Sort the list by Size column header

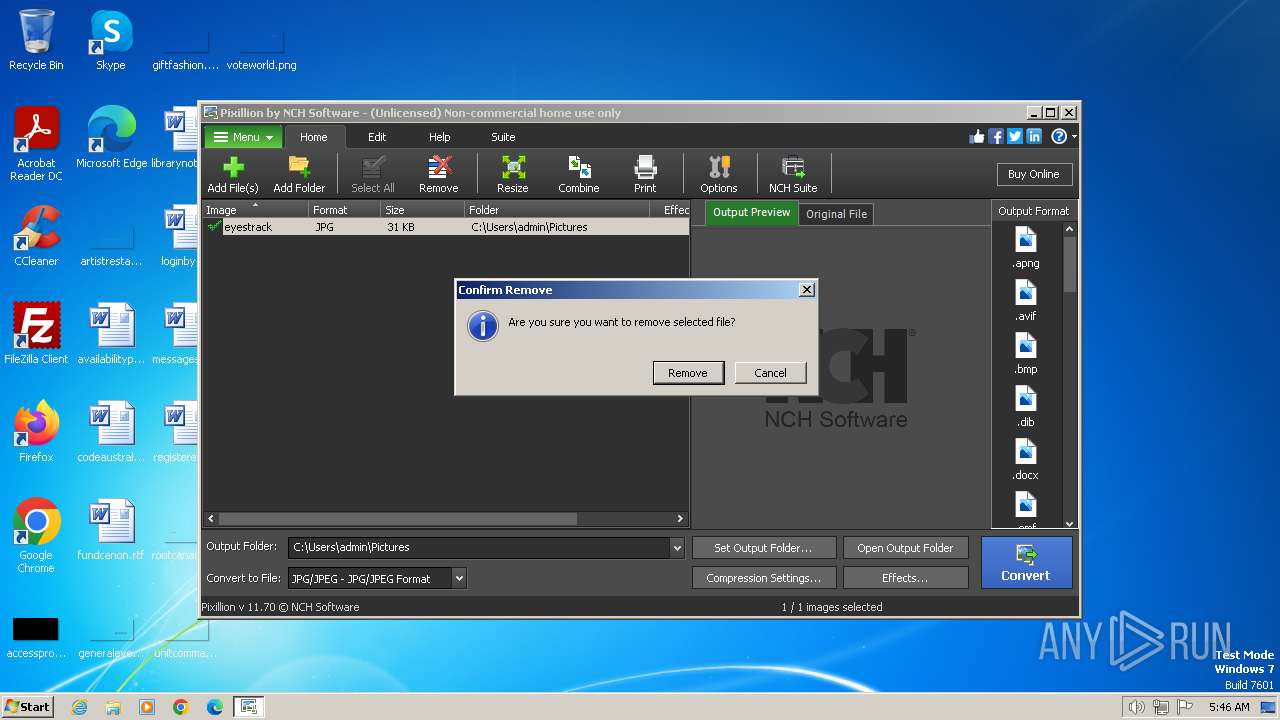point(422,210)
